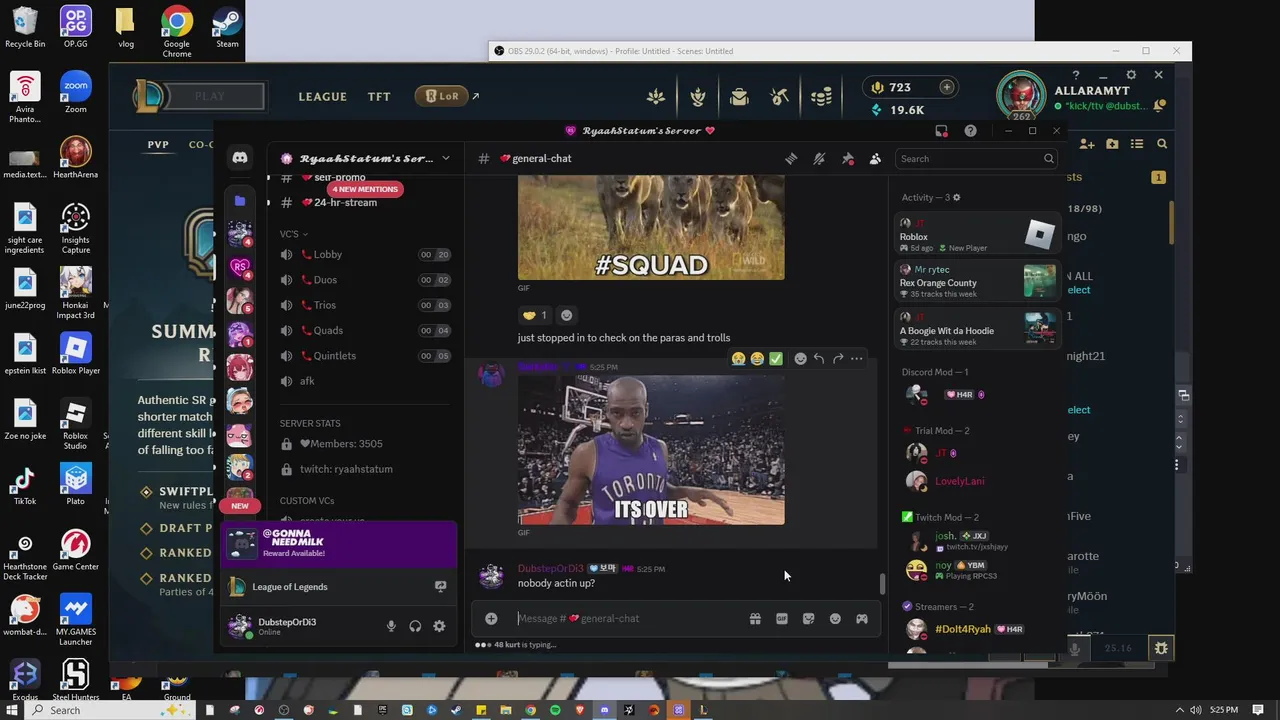Open the ITS OVER GIF thumbnail
This screenshot has height=720, width=1280.
tap(651, 450)
